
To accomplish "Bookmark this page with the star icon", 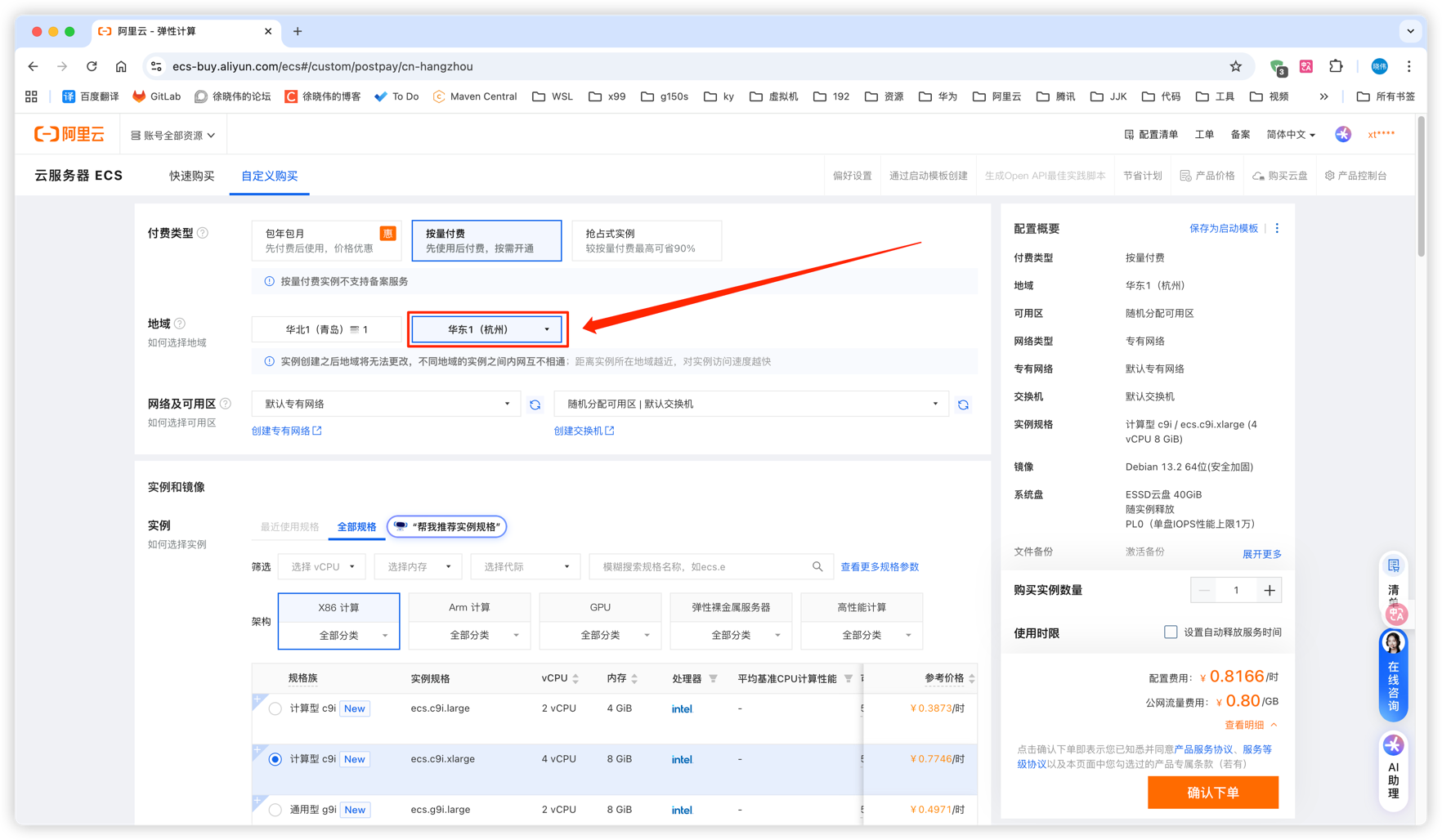I will (x=1235, y=66).
